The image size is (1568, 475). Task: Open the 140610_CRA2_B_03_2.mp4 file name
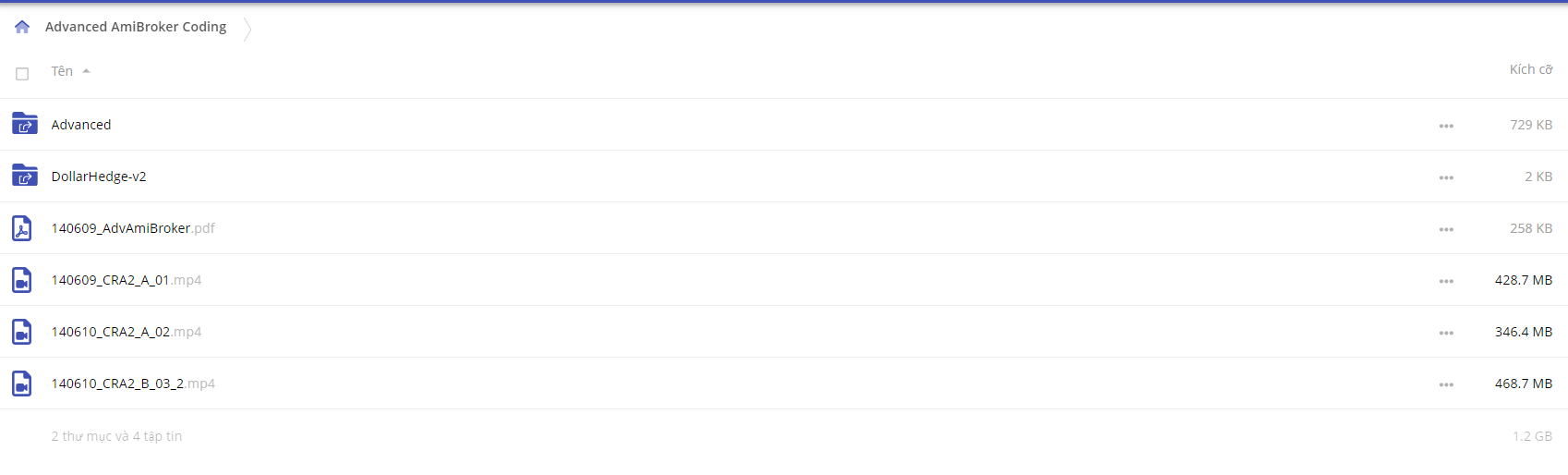point(133,384)
